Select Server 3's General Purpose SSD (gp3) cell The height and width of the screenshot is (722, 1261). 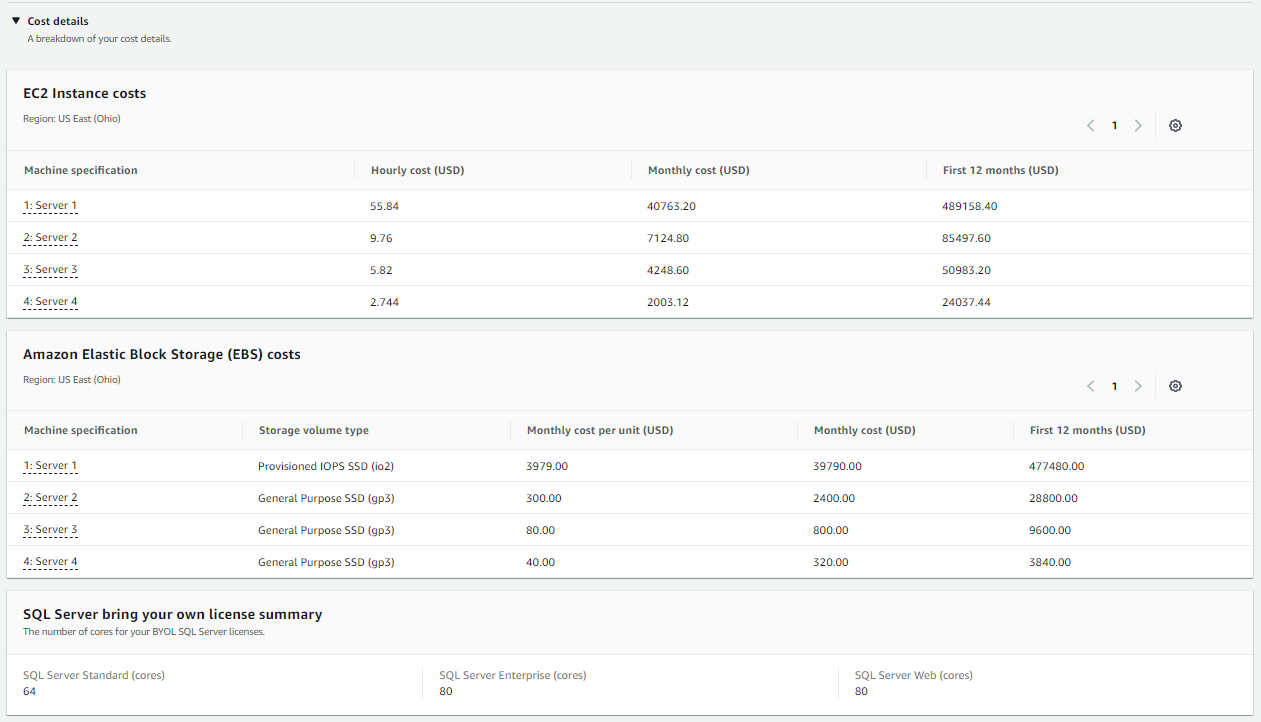[x=326, y=530]
